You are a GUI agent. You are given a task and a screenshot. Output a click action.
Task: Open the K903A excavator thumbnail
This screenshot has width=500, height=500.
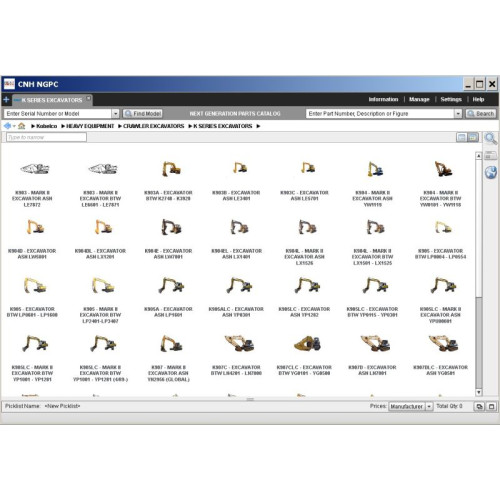(x=171, y=169)
